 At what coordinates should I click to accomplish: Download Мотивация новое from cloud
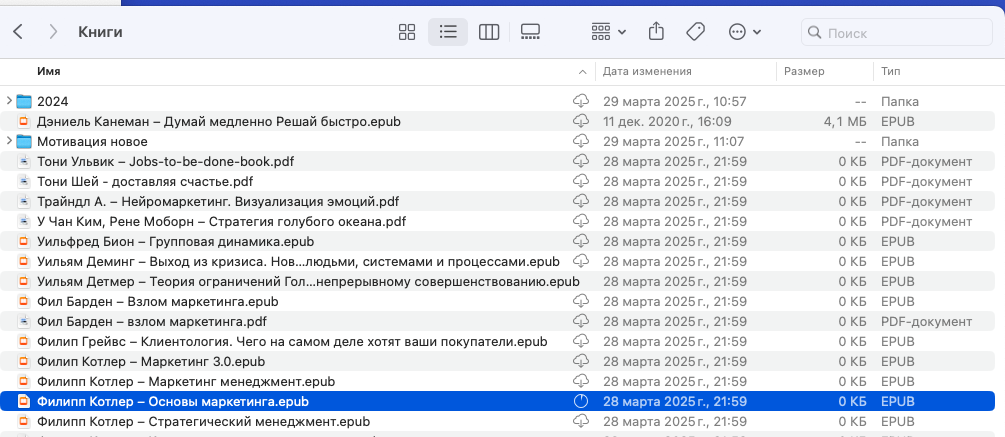tap(581, 141)
